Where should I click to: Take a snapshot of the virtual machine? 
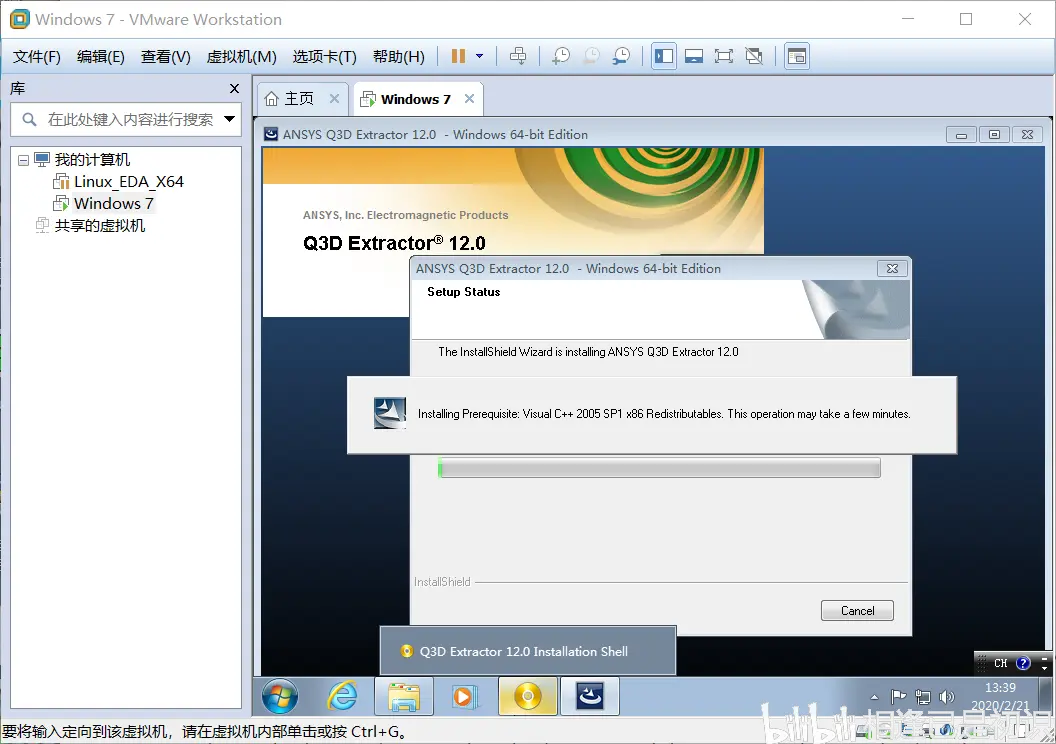coord(560,57)
